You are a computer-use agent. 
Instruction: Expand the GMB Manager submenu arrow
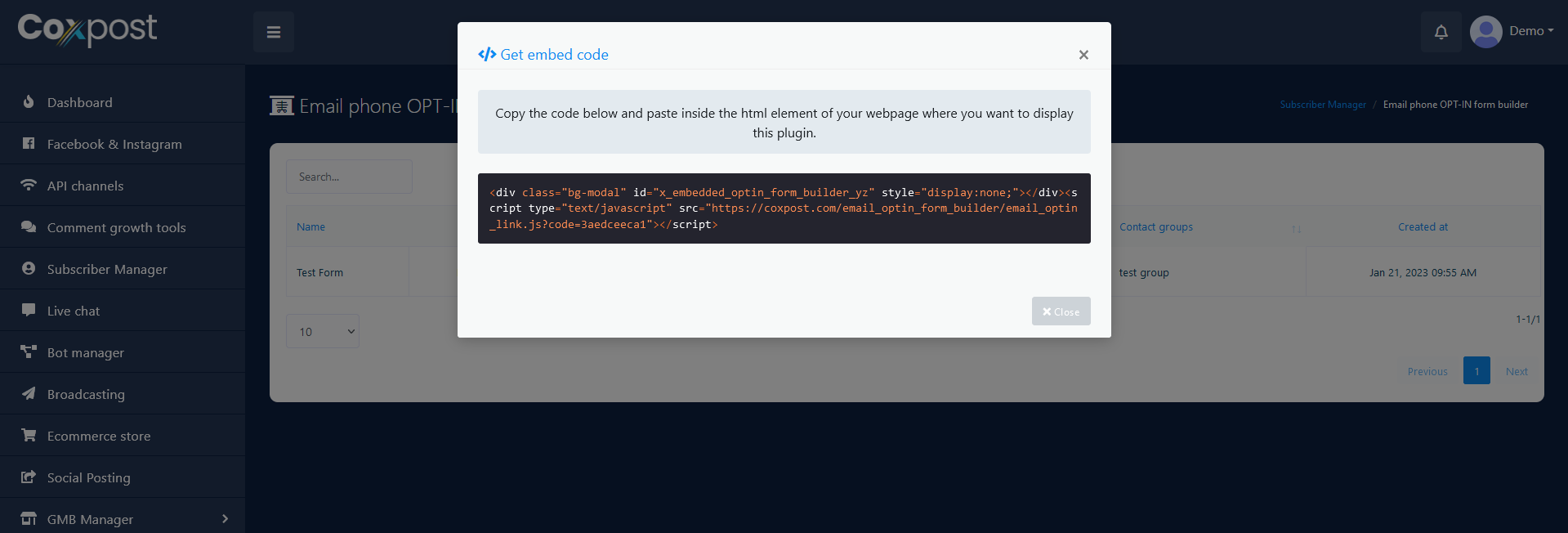click(225, 519)
